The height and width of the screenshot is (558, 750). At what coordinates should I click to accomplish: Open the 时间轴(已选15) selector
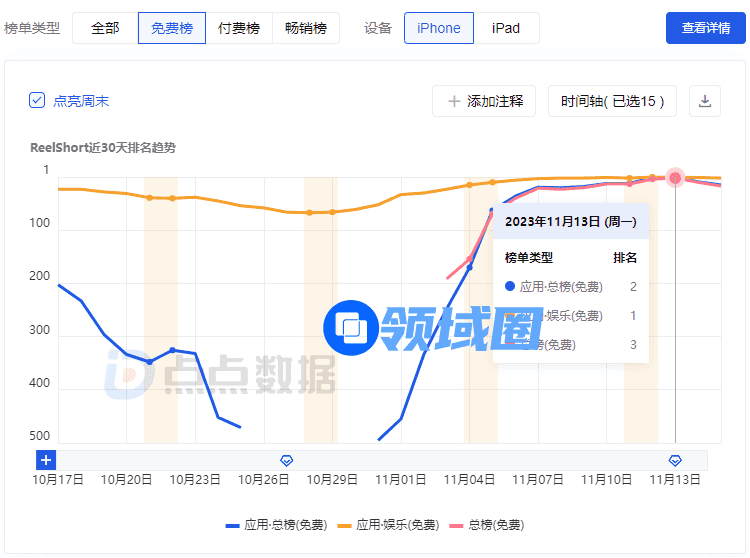point(612,101)
